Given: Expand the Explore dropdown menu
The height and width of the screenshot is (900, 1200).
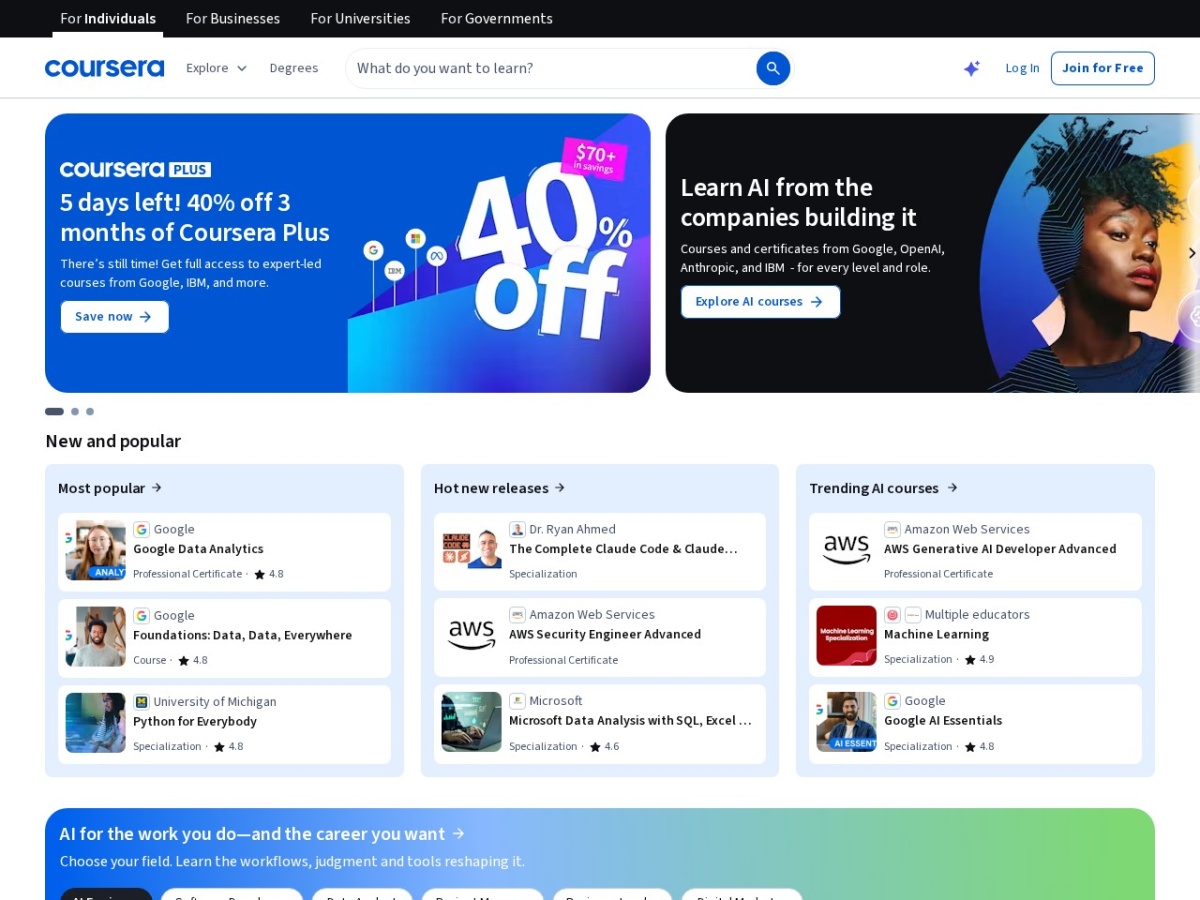Looking at the screenshot, I should pyautogui.click(x=216, y=68).
